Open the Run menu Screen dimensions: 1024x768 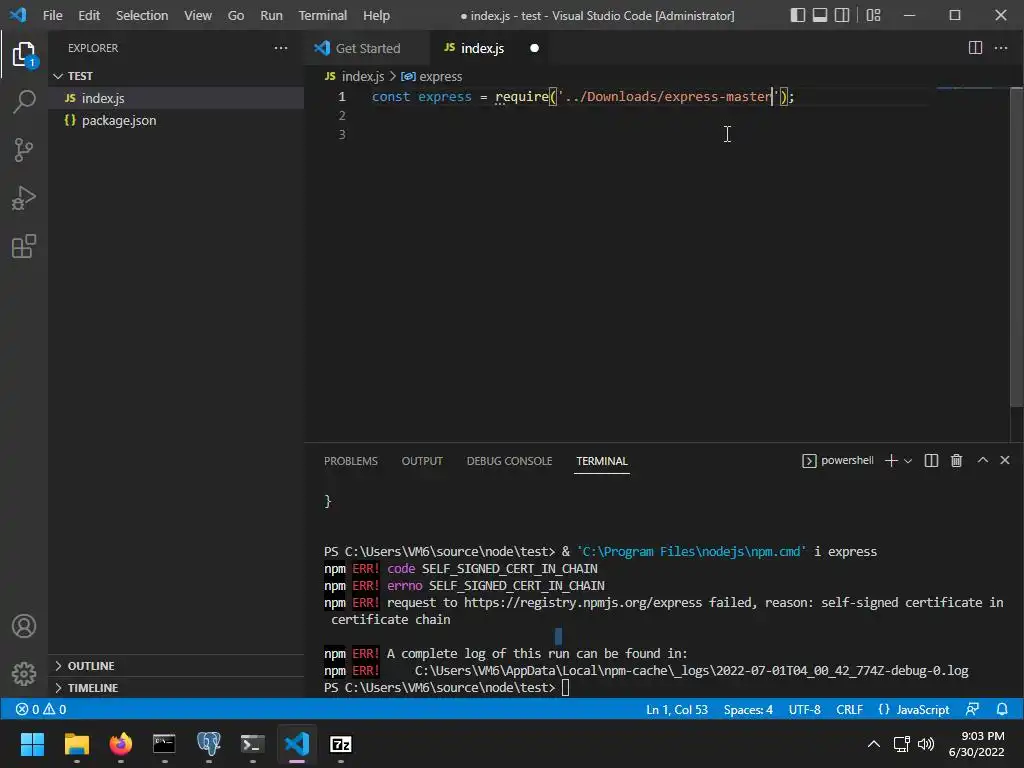[x=271, y=15]
